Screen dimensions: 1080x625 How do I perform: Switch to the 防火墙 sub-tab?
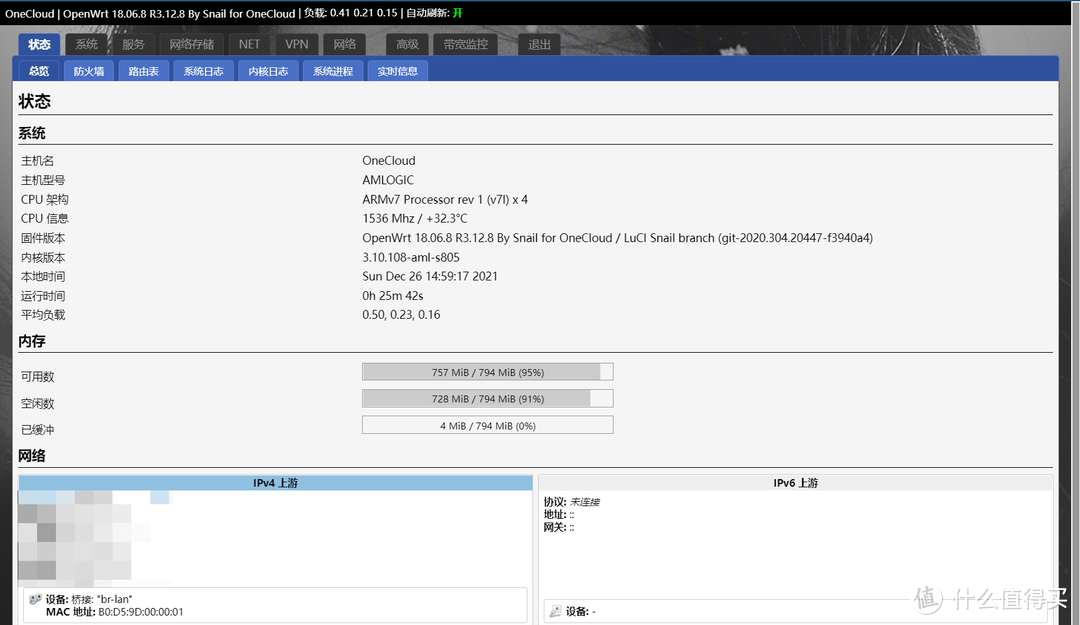89,71
